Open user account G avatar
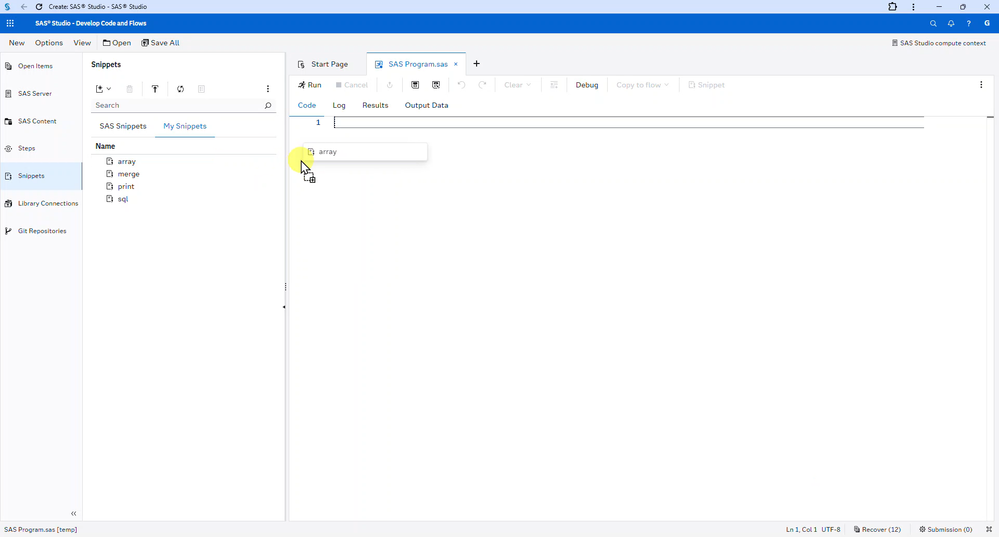 [987, 24]
